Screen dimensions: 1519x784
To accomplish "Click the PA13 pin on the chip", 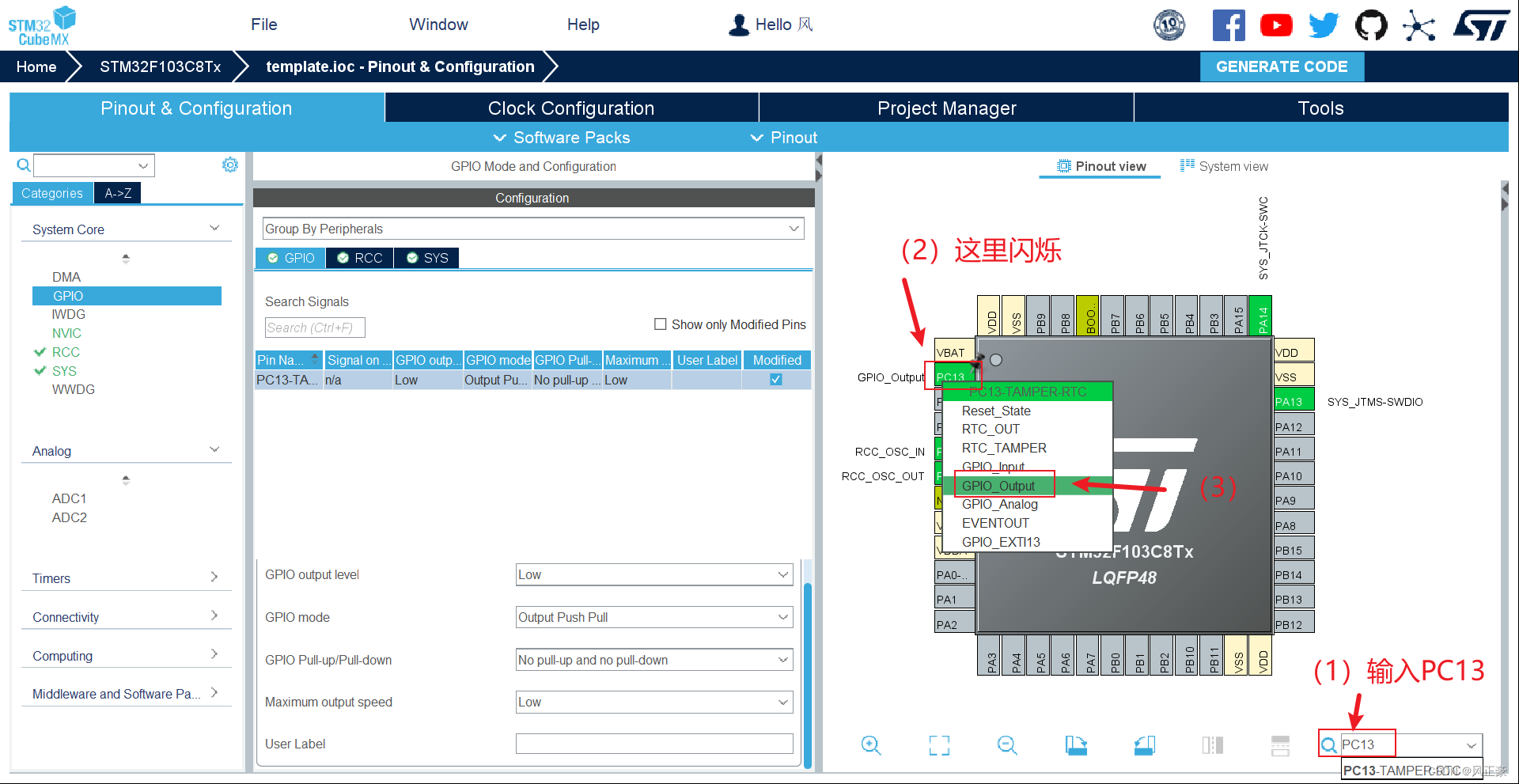I will (x=1294, y=401).
